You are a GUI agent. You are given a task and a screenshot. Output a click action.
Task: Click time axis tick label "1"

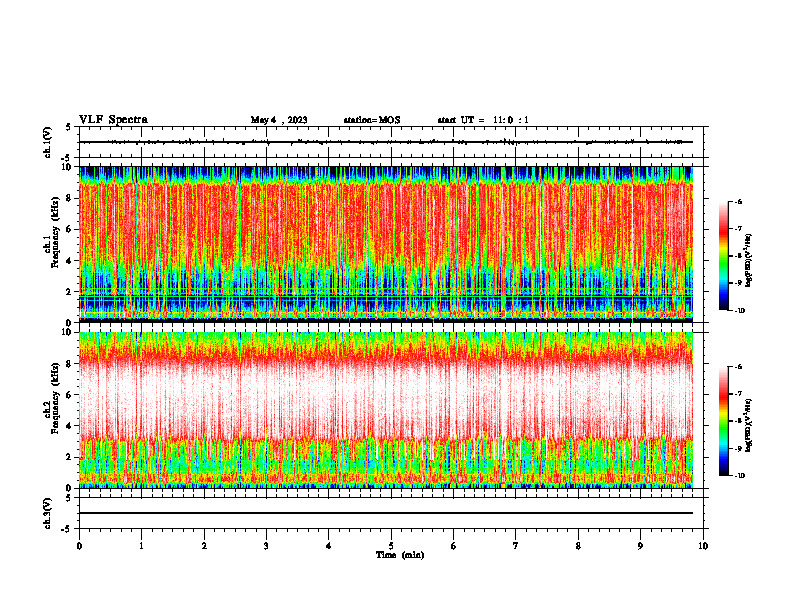pyautogui.click(x=141, y=546)
